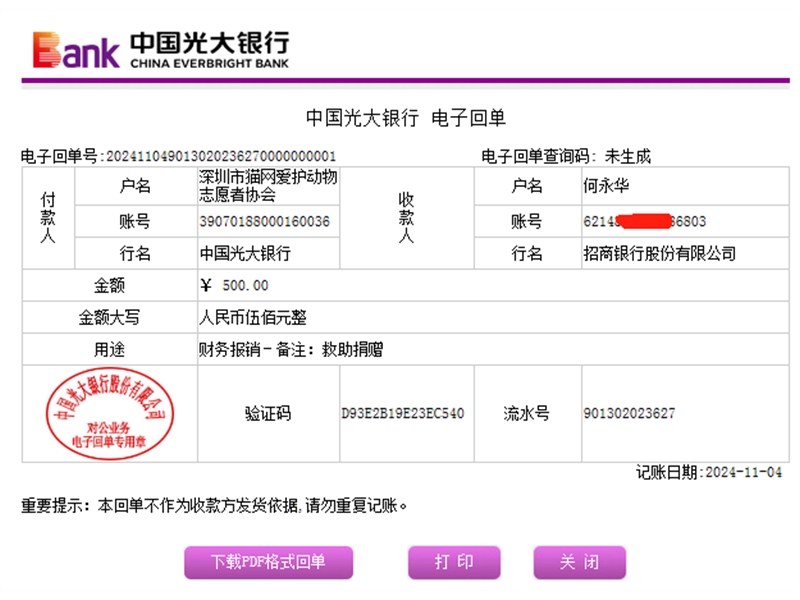Select the 电子回单号 receipt number

point(221,156)
